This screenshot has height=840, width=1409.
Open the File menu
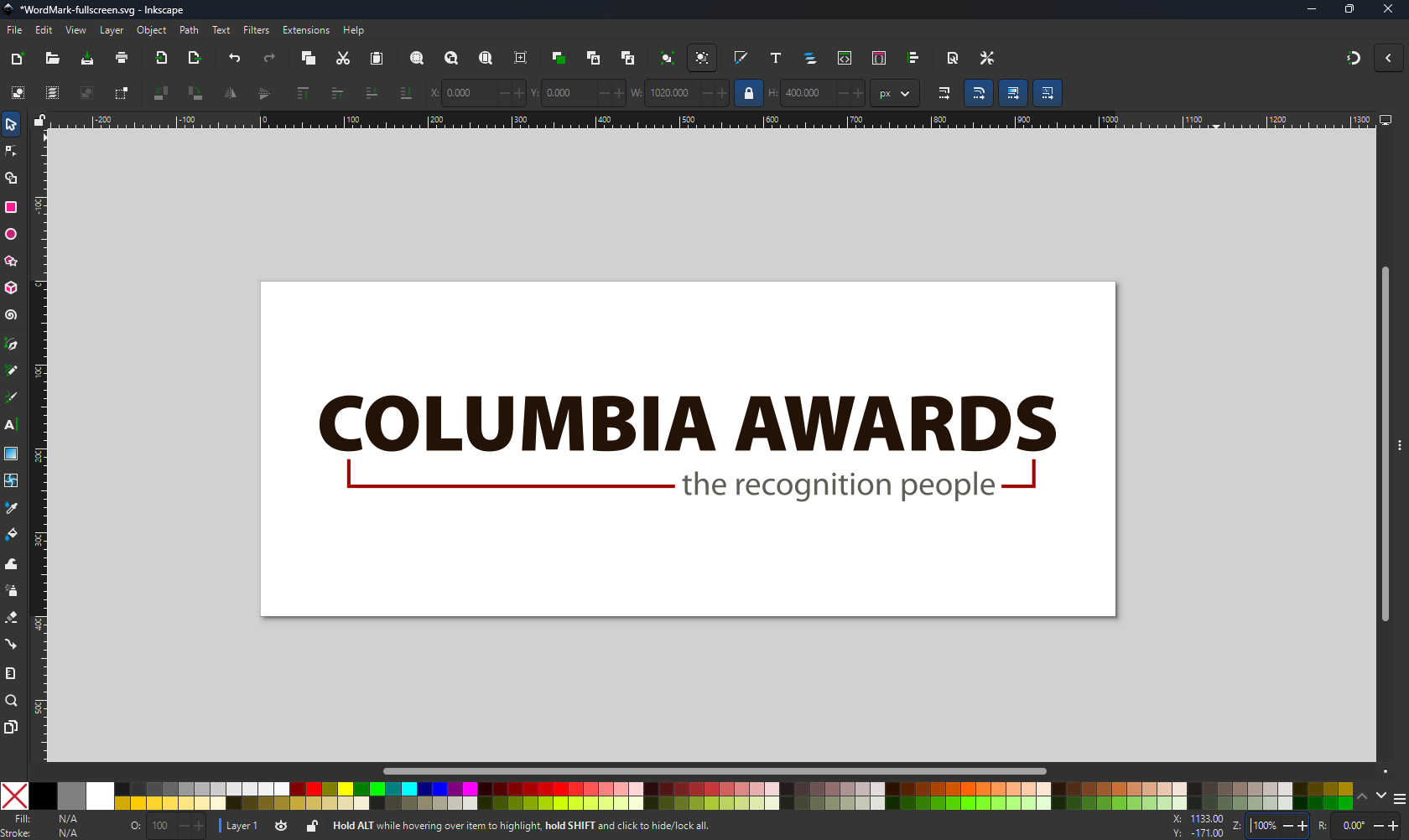tap(14, 30)
